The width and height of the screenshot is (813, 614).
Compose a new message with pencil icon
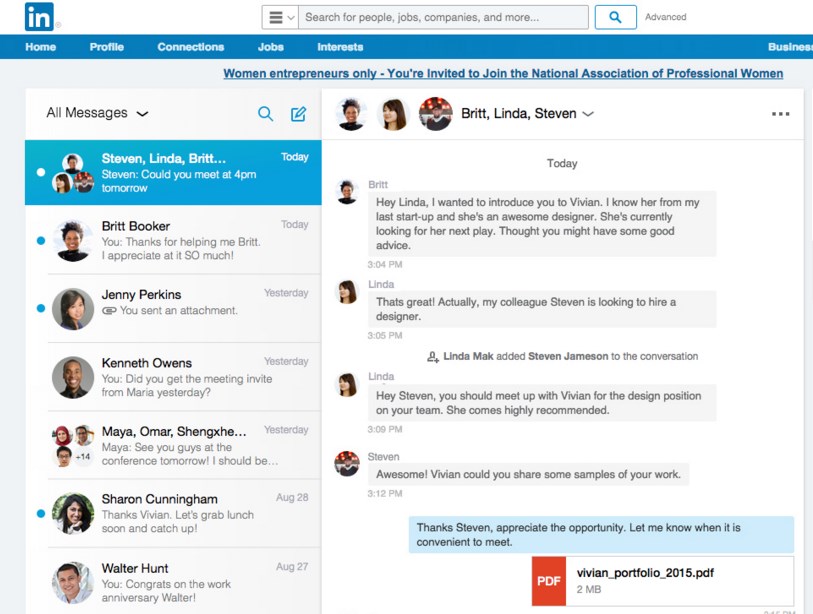click(x=299, y=114)
